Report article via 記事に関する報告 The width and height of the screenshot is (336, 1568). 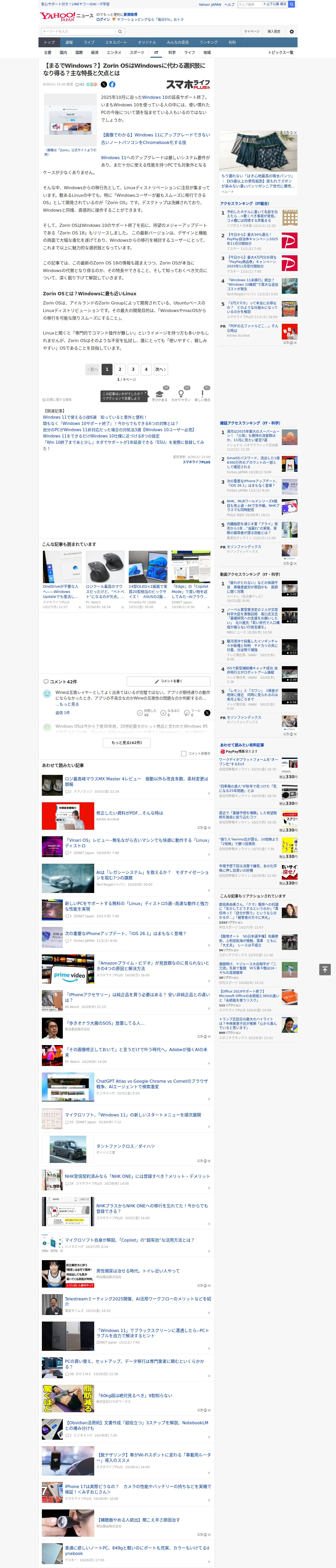click(57, 400)
